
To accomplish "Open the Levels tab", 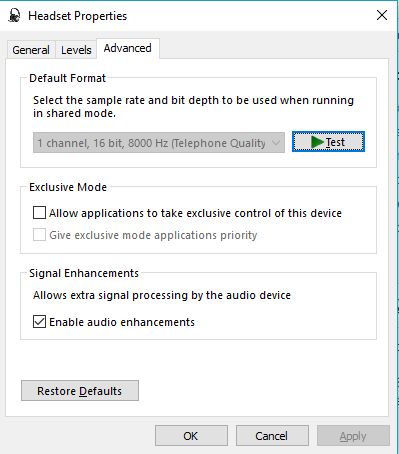I will (x=76, y=50).
